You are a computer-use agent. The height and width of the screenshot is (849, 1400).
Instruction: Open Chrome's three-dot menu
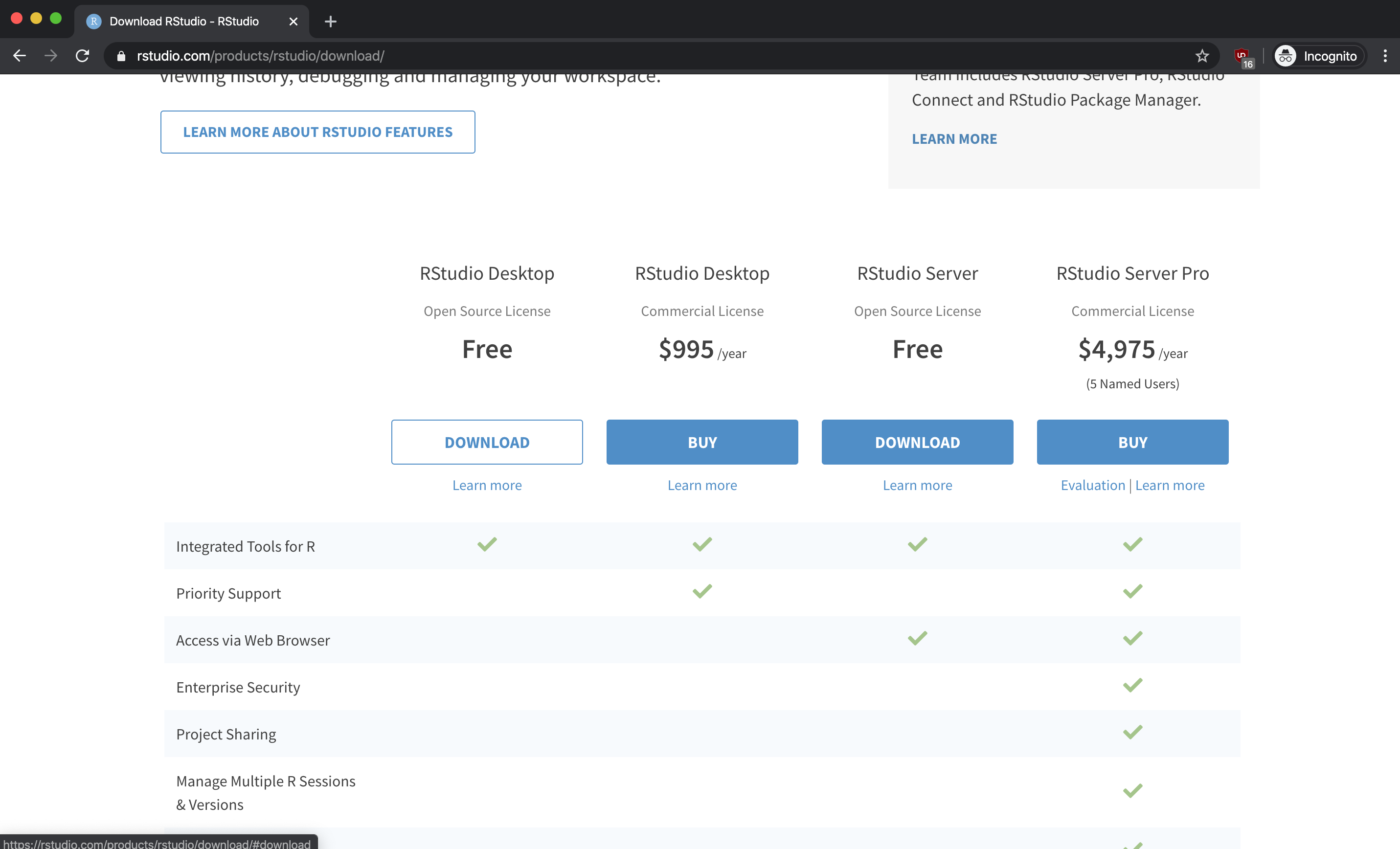[1385, 56]
